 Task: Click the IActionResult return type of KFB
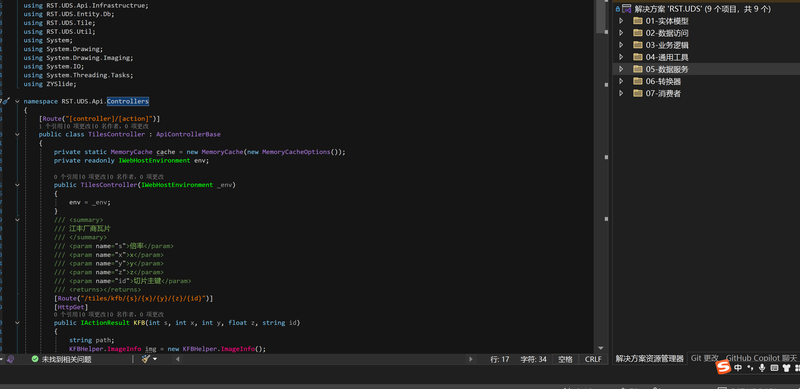[105, 323]
